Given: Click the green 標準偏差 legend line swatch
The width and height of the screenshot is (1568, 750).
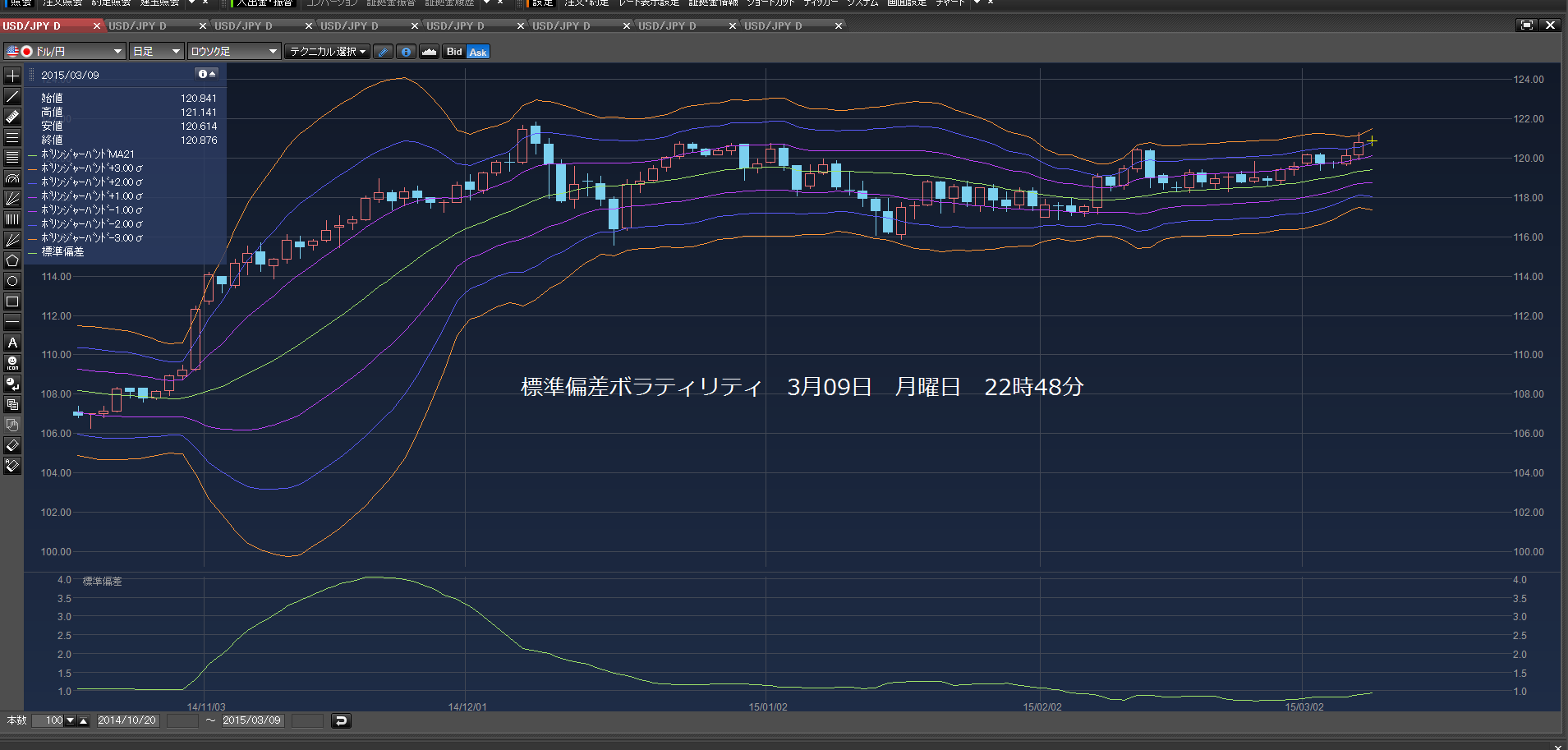Looking at the screenshot, I should point(33,252).
